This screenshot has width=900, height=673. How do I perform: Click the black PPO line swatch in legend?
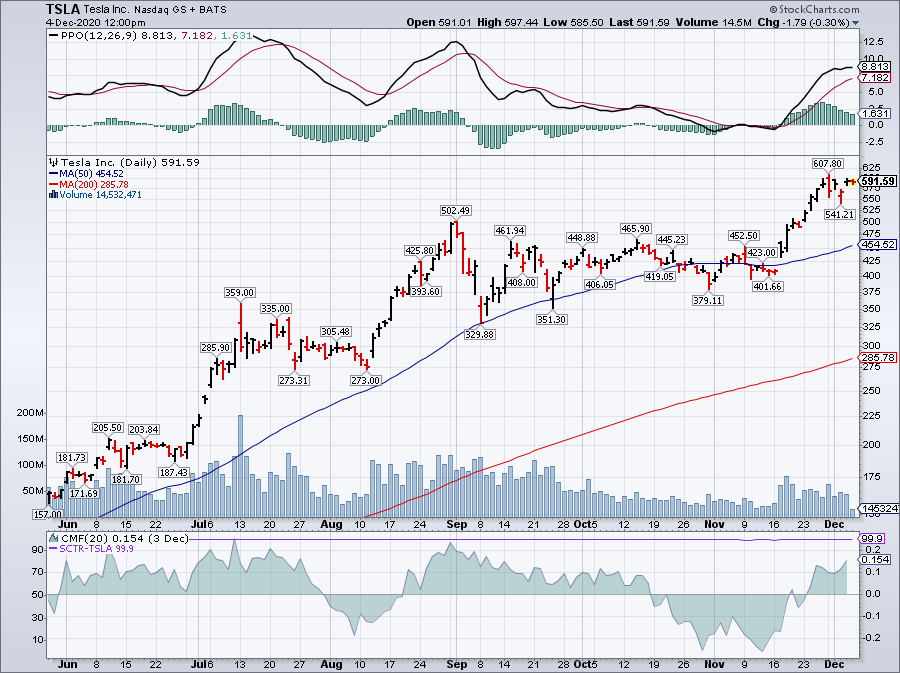54,36
